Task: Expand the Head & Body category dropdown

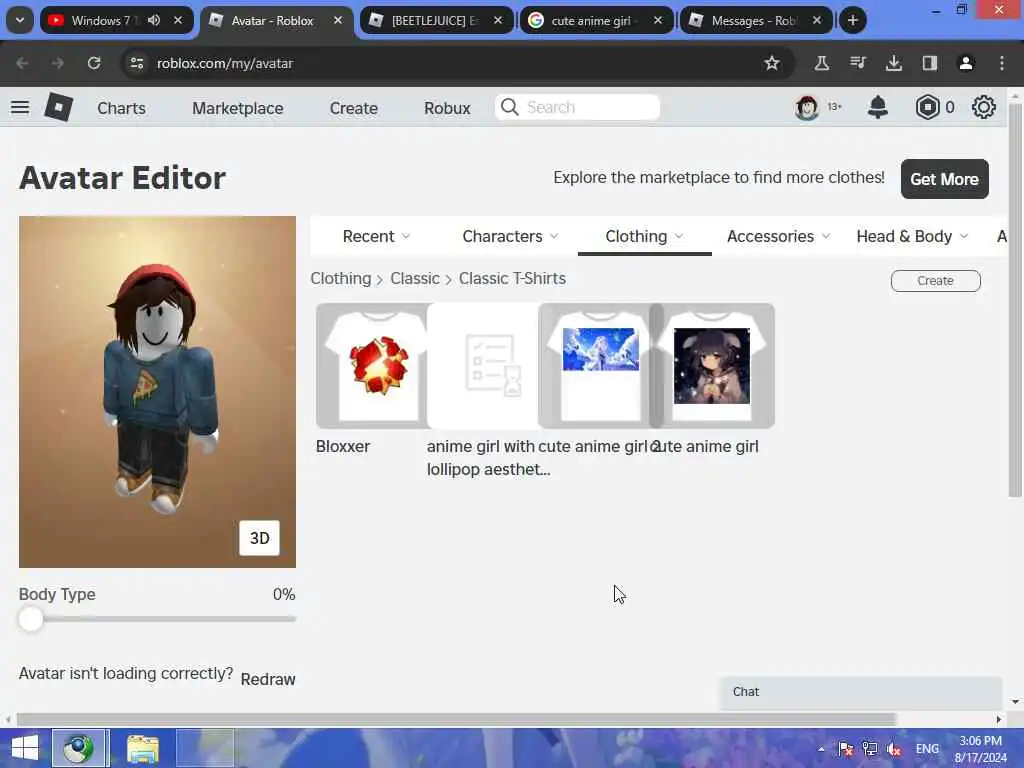Action: click(x=912, y=236)
